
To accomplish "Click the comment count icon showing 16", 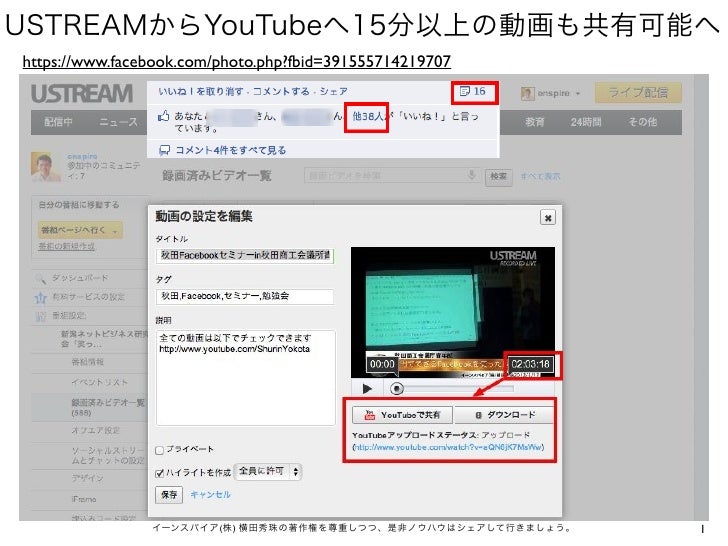I will 473,91.
